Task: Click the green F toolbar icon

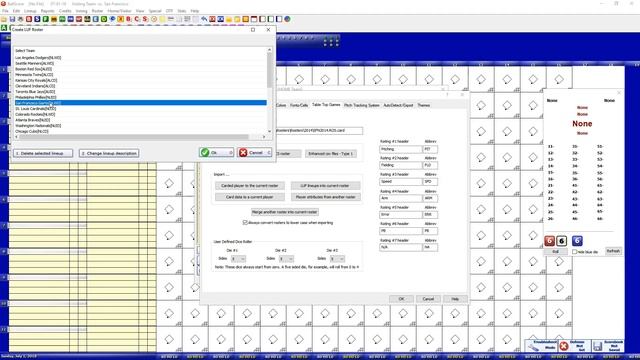Action: click(45, 19)
